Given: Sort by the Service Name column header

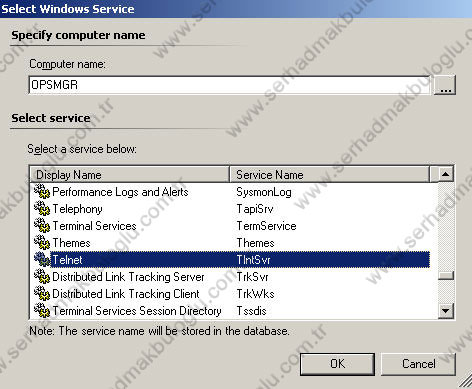Looking at the screenshot, I should (x=330, y=175).
